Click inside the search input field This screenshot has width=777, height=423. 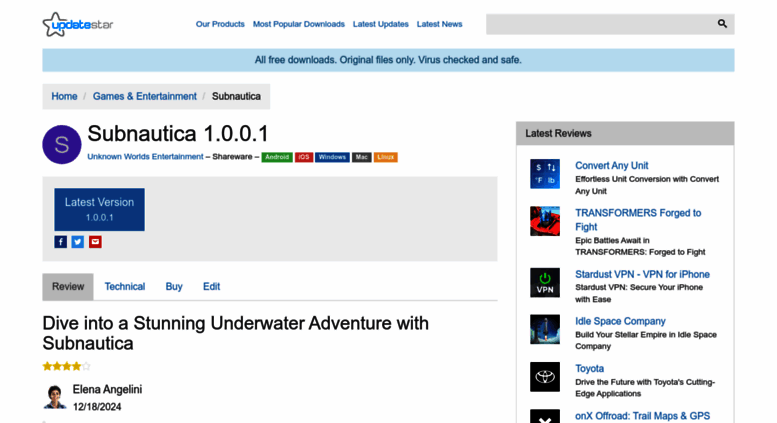tap(601, 24)
